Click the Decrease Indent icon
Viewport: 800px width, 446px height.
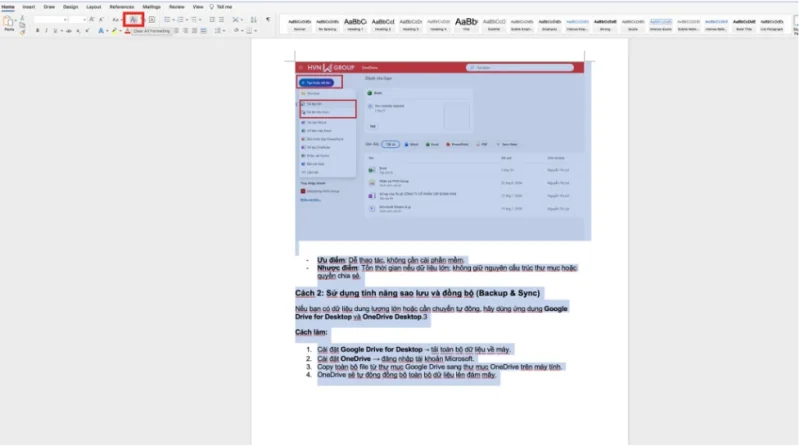click(x=212, y=19)
